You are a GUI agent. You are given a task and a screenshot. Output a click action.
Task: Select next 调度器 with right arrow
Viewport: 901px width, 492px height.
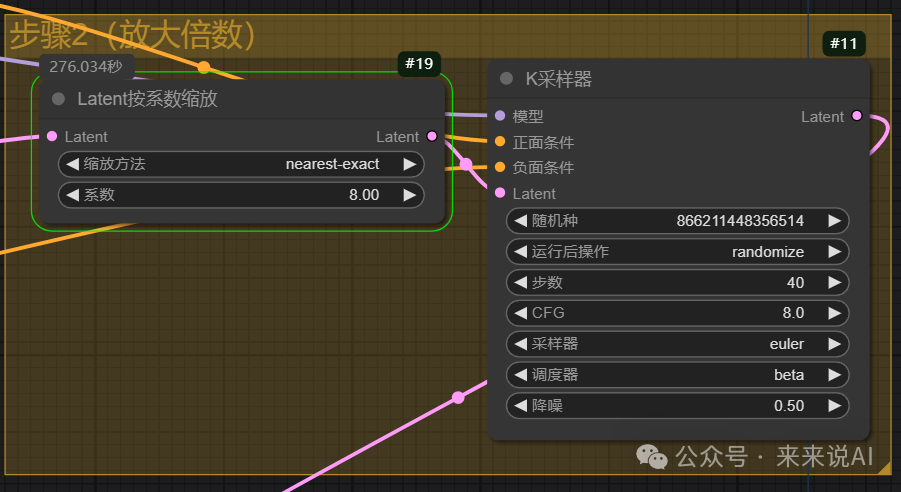pyautogui.click(x=834, y=375)
